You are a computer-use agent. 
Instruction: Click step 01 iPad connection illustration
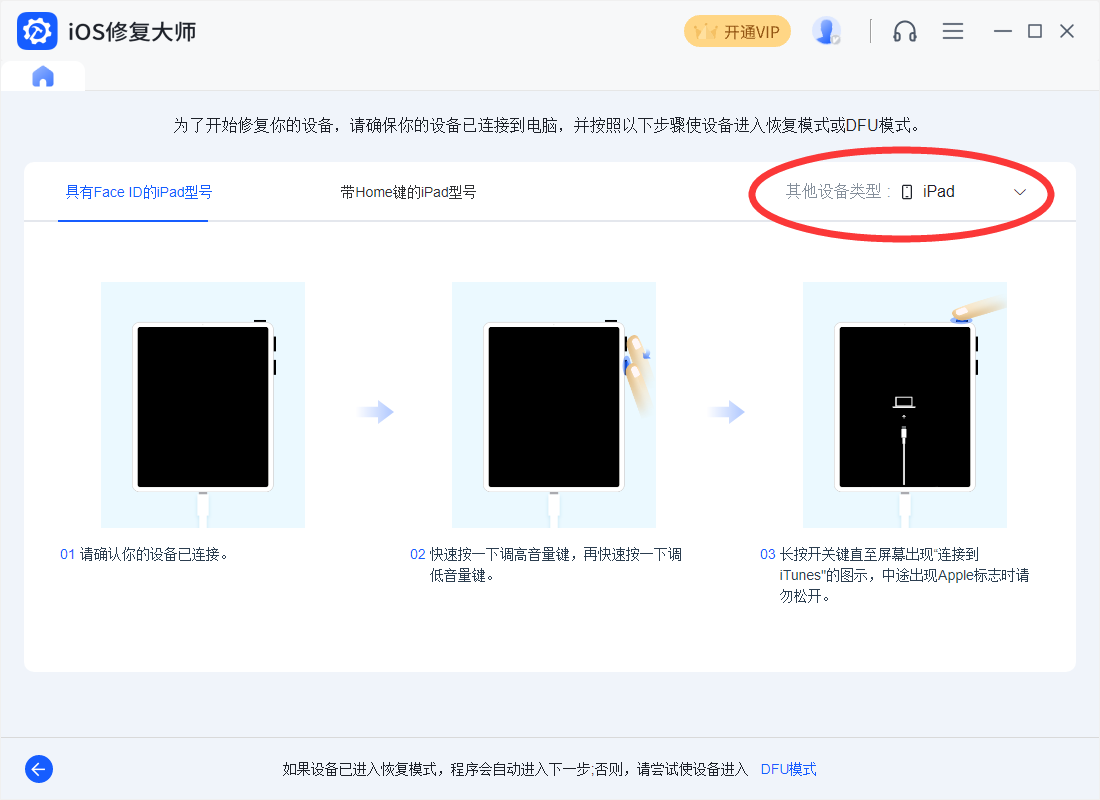point(203,405)
